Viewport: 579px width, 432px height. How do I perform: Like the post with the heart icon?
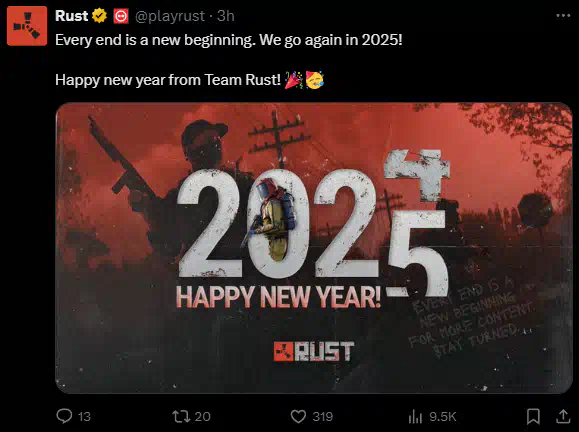point(298,416)
